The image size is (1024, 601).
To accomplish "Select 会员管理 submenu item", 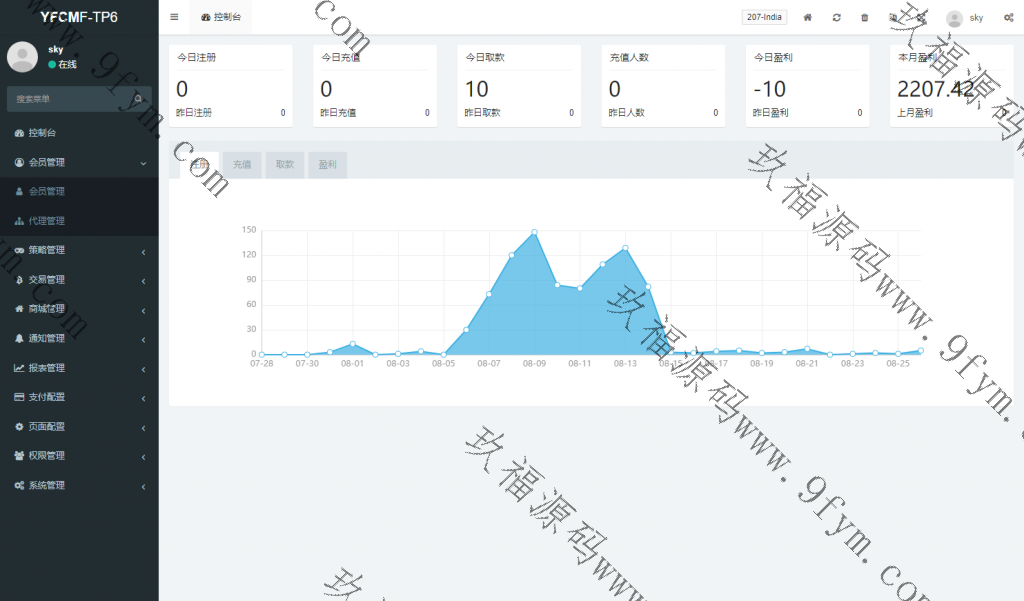I will click(46, 191).
